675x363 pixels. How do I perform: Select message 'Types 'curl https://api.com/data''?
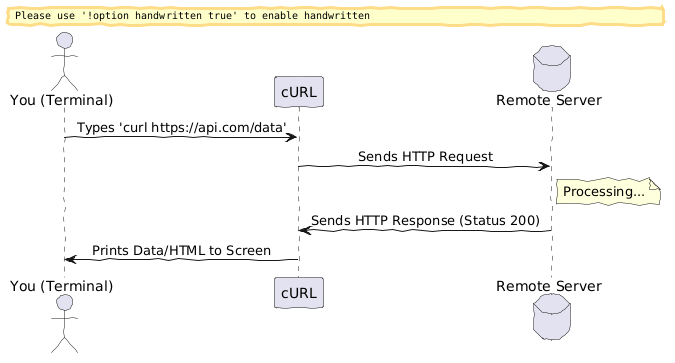click(x=182, y=127)
